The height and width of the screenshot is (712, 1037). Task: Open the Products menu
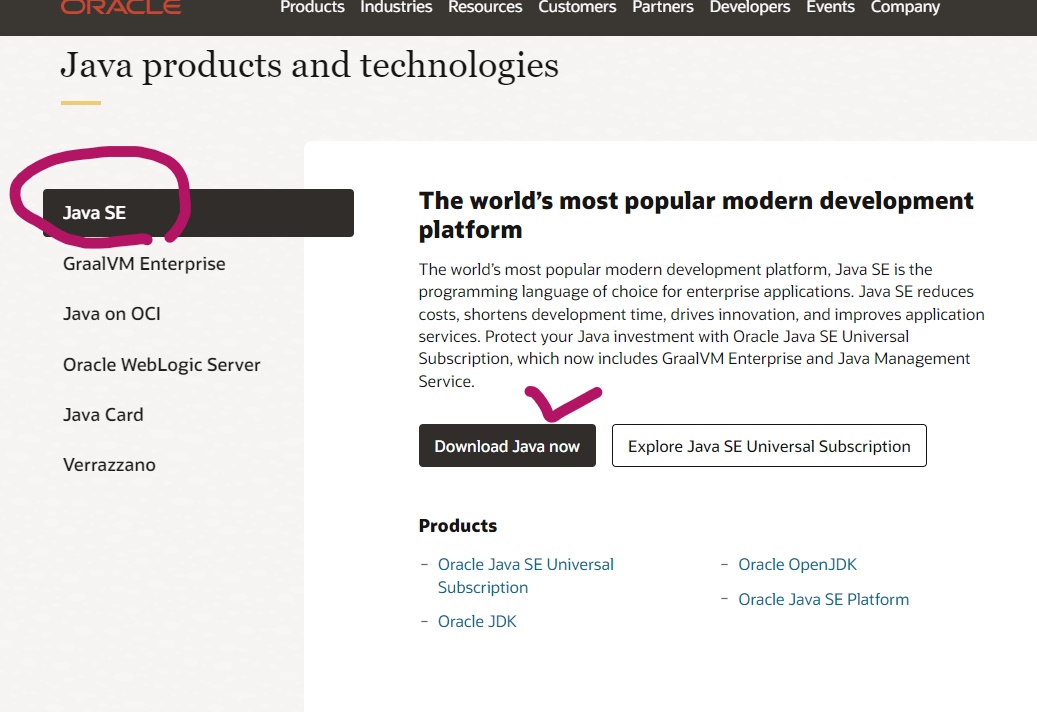[x=312, y=7]
